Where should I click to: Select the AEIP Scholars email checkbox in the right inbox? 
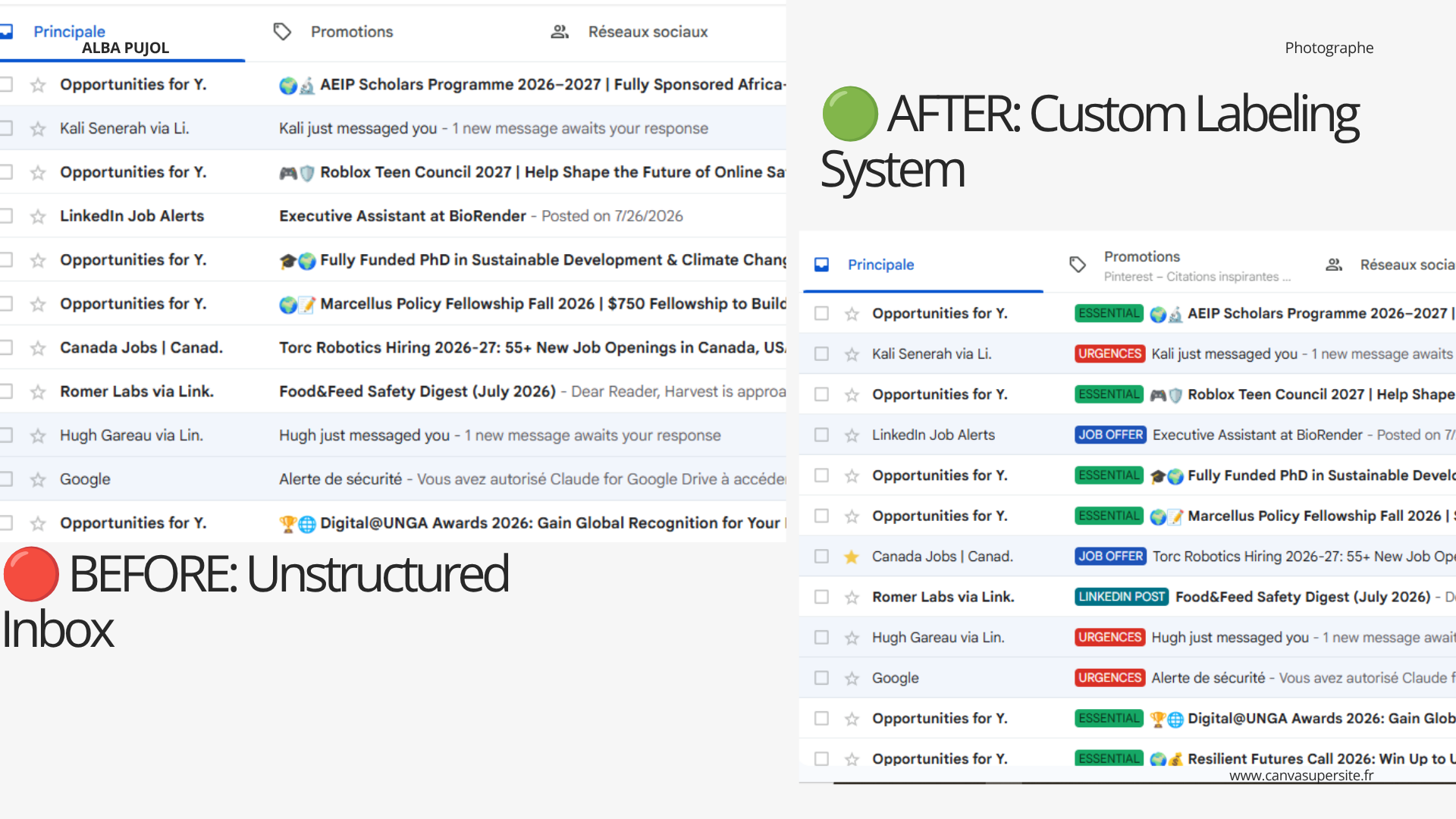coord(821,314)
